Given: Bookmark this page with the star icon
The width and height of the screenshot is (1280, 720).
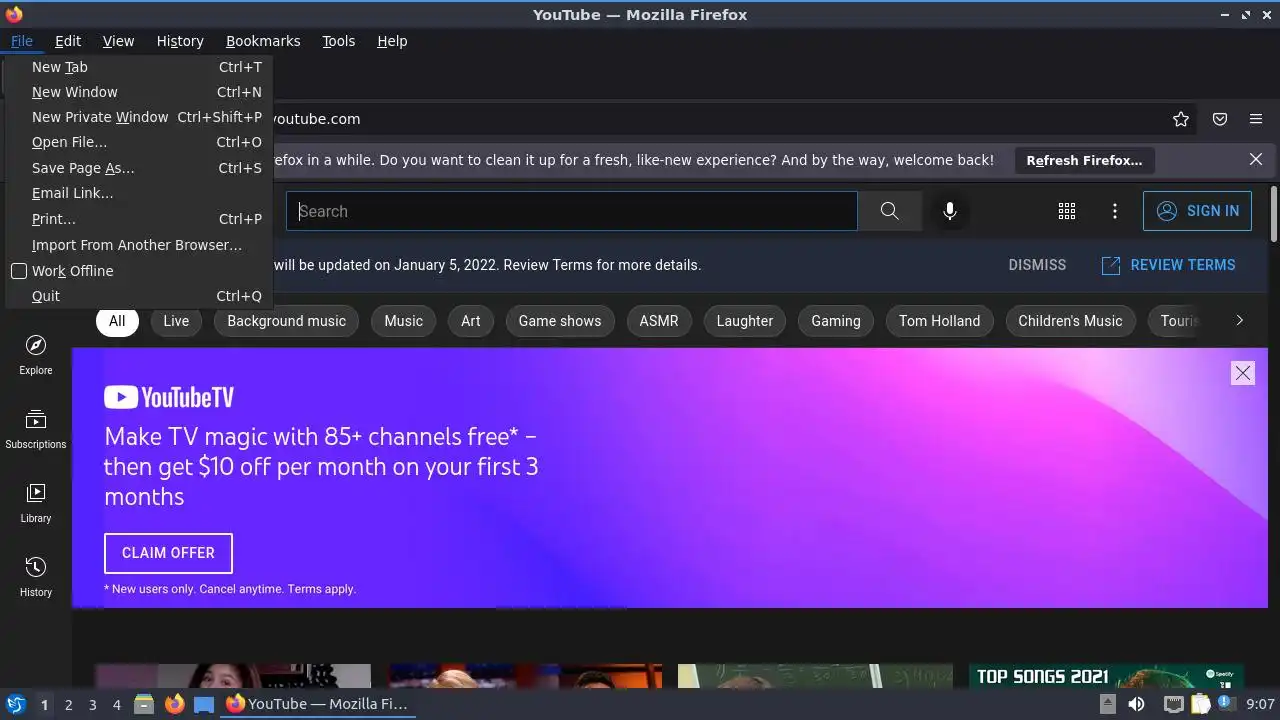Looking at the screenshot, I should click(x=1181, y=119).
